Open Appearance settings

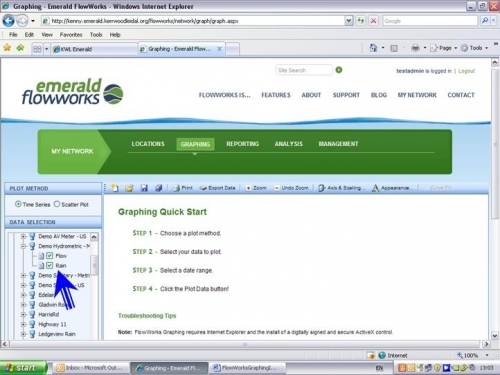pos(391,188)
